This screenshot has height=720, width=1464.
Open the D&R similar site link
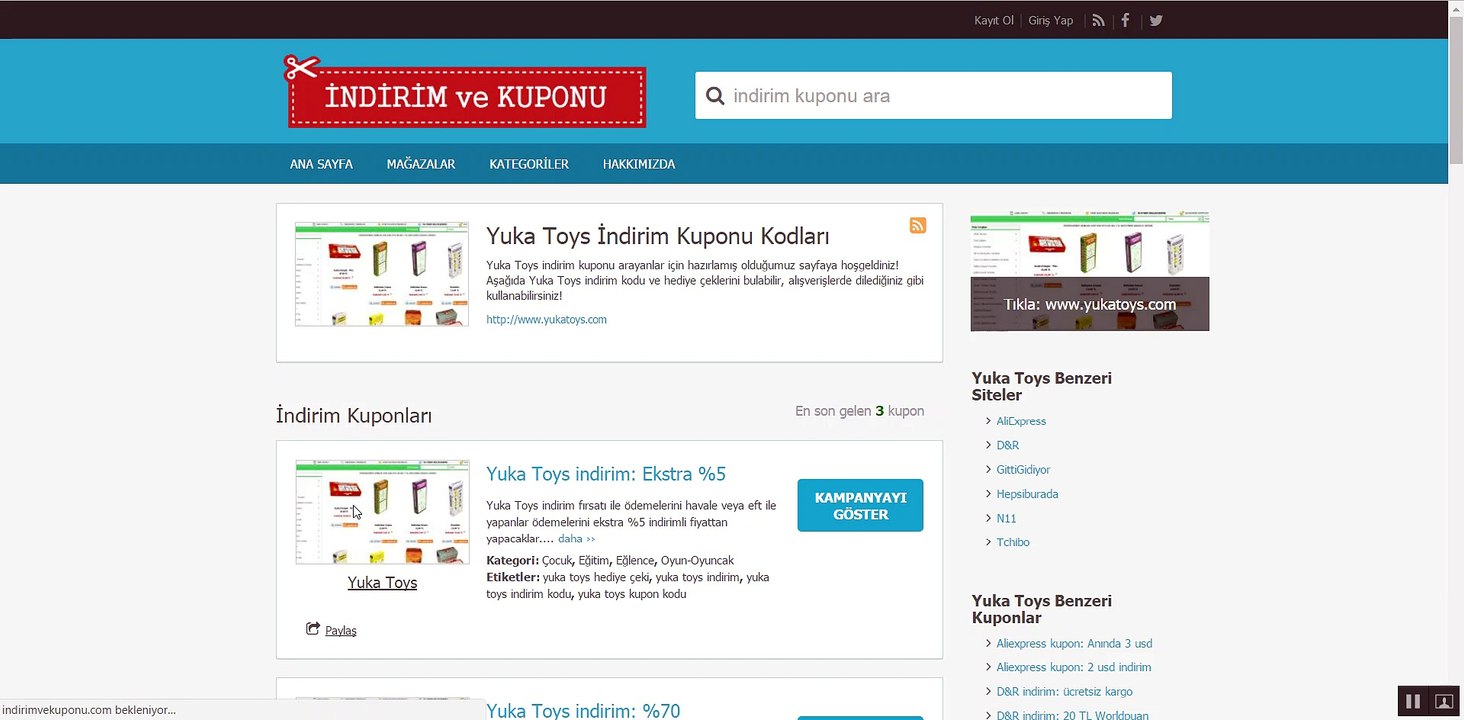click(x=1008, y=446)
